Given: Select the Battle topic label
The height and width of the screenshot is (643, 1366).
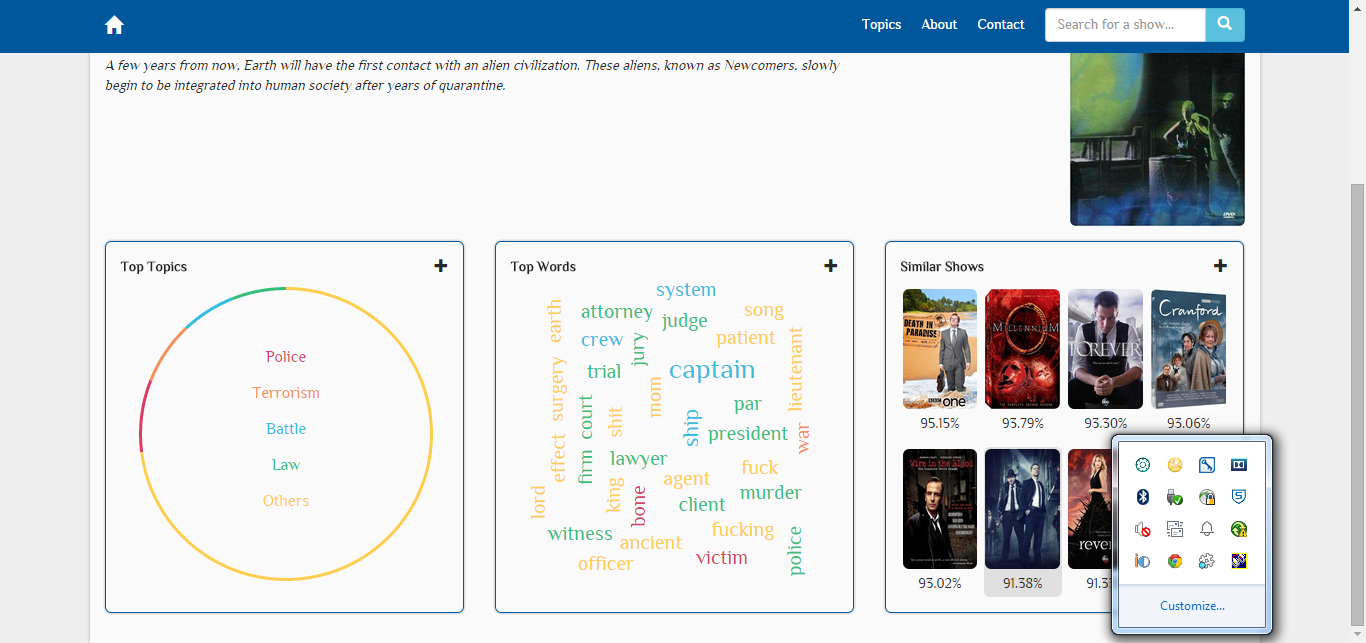Looking at the screenshot, I should pyautogui.click(x=286, y=429).
